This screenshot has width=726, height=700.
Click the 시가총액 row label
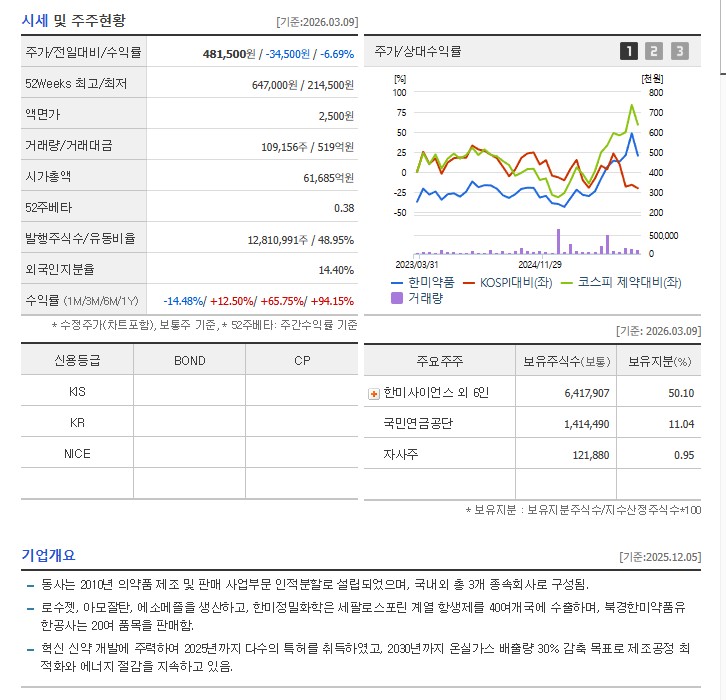pyautogui.click(x=48, y=176)
